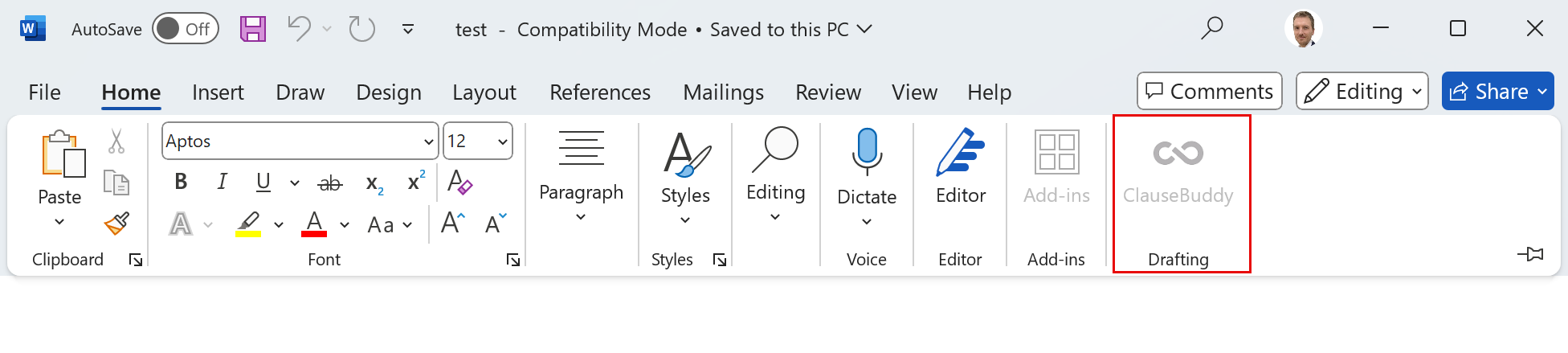The width and height of the screenshot is (1568, 353).
Task: Click the Format Painter brush icon
Action: coord(117,224)
